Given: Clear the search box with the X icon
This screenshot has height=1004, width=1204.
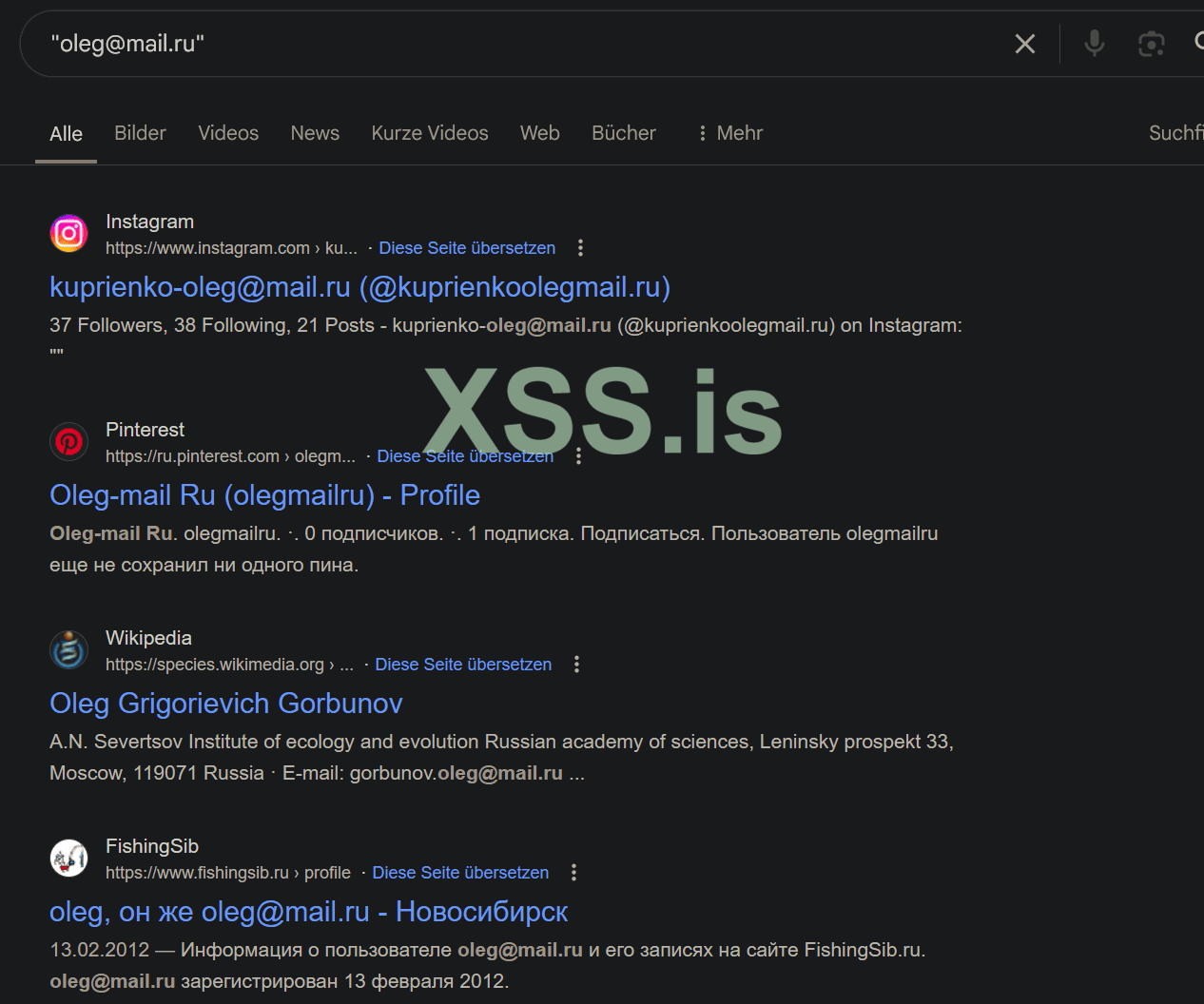Looking at the screenshot, I should (1024, 44).
